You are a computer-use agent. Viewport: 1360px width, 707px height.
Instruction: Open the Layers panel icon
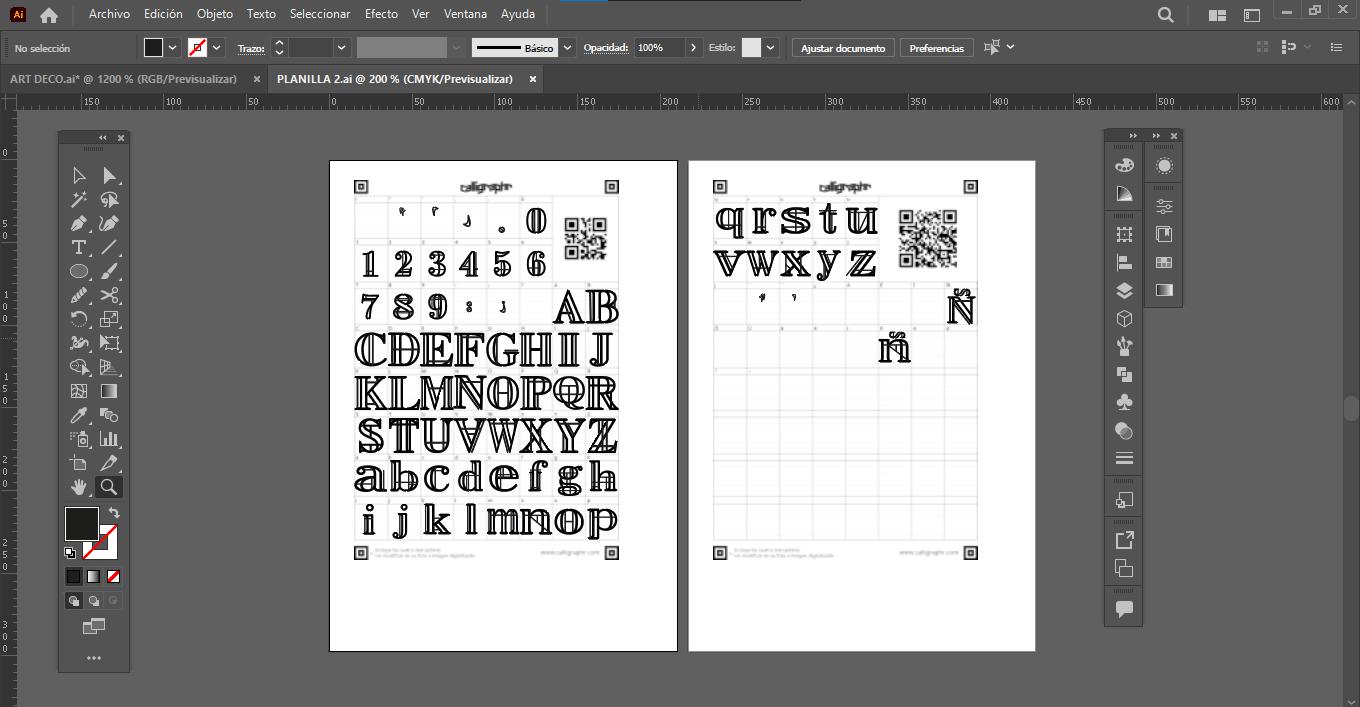click(x=1124, y=291)
